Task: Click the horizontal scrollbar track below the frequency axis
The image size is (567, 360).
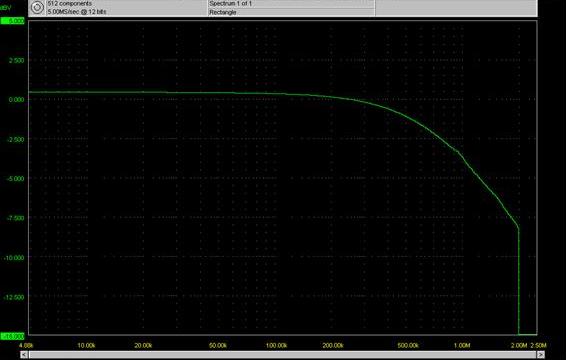Action: point(282,355)
